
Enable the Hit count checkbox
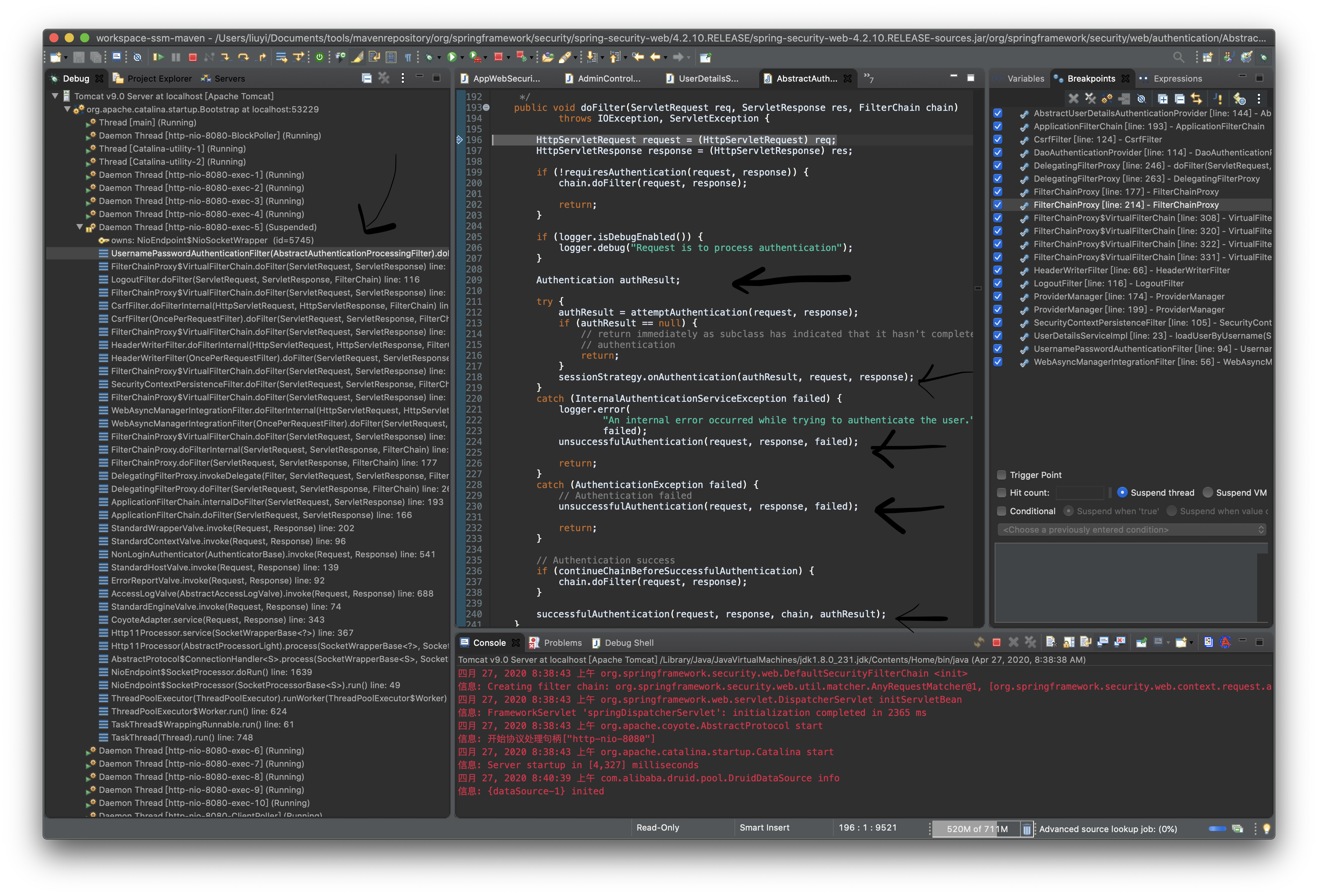1002,492
